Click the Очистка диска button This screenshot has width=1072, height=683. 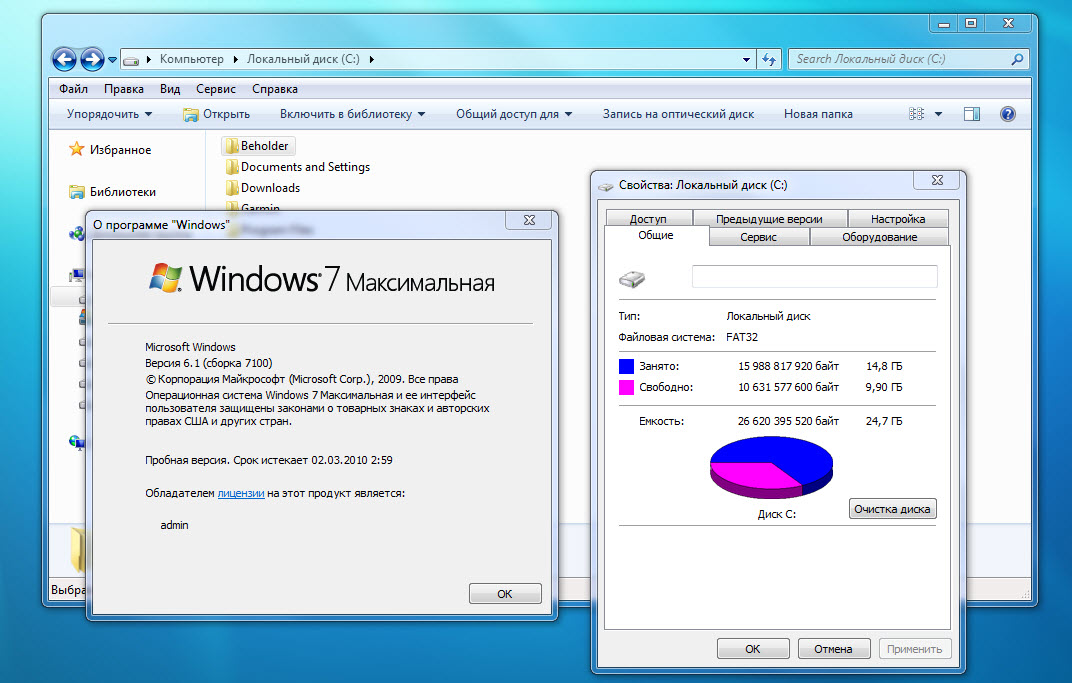[x=892, y=509]
